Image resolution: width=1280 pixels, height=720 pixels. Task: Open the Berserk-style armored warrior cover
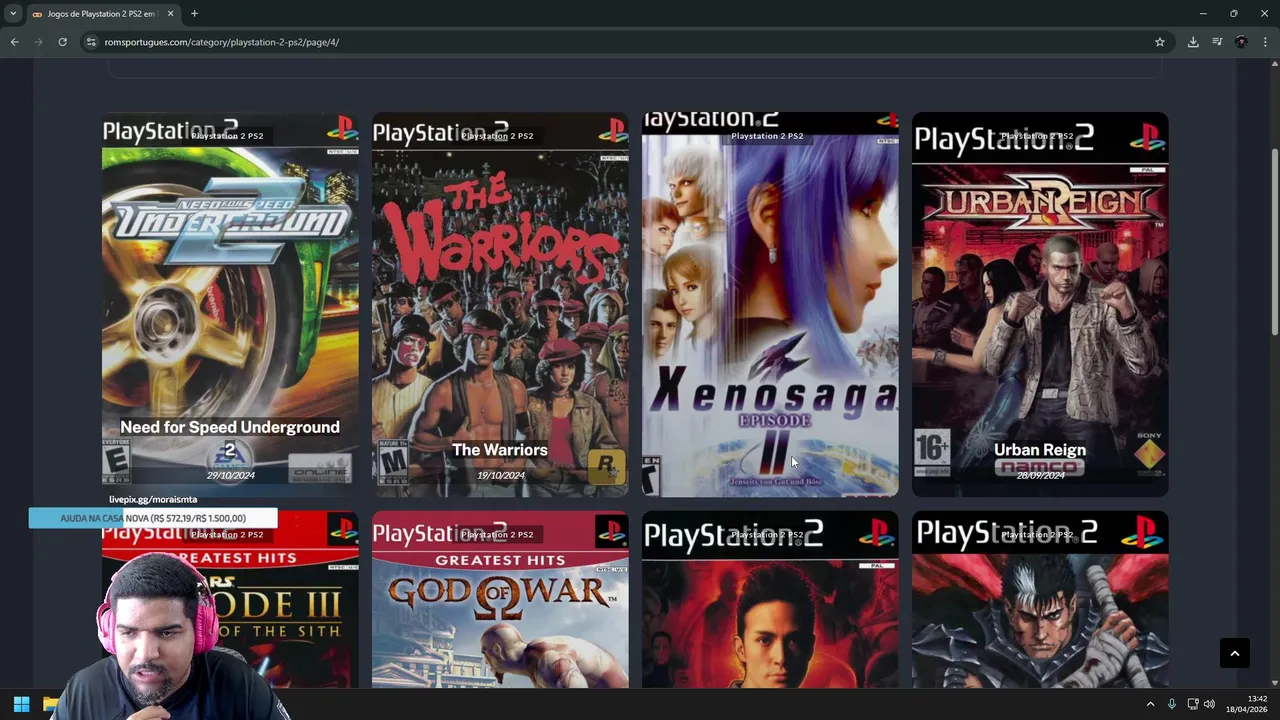click(x=1040, y=600)
